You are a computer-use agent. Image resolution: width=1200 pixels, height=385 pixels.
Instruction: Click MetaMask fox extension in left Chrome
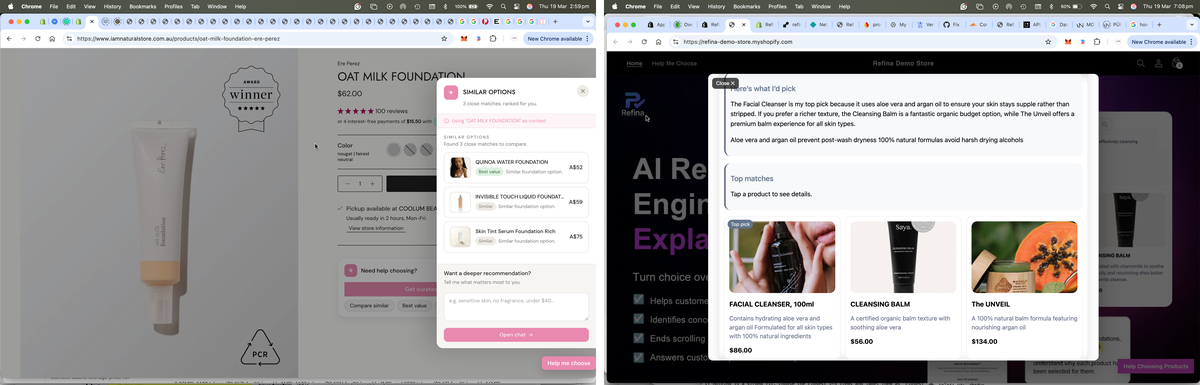[x=463, y=39]
